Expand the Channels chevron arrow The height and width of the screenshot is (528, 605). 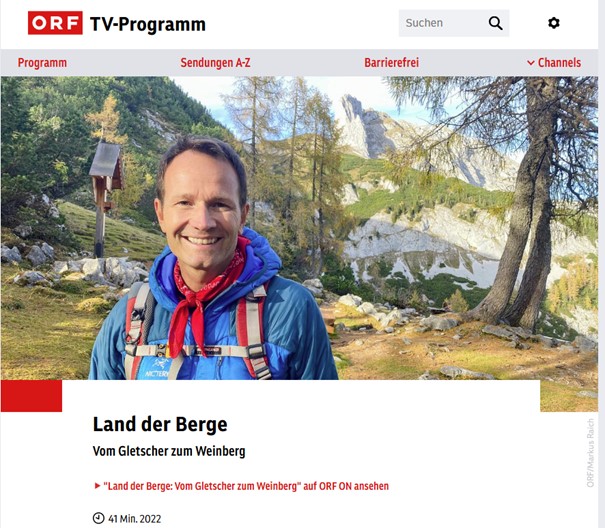531,63
